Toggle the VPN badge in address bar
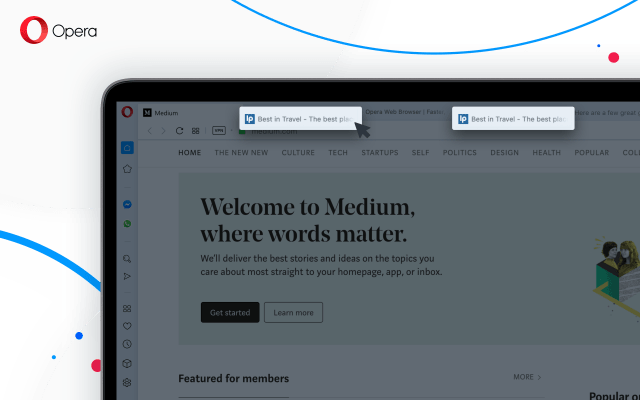Viewport: 640px width, 400px height. [219, 131]
